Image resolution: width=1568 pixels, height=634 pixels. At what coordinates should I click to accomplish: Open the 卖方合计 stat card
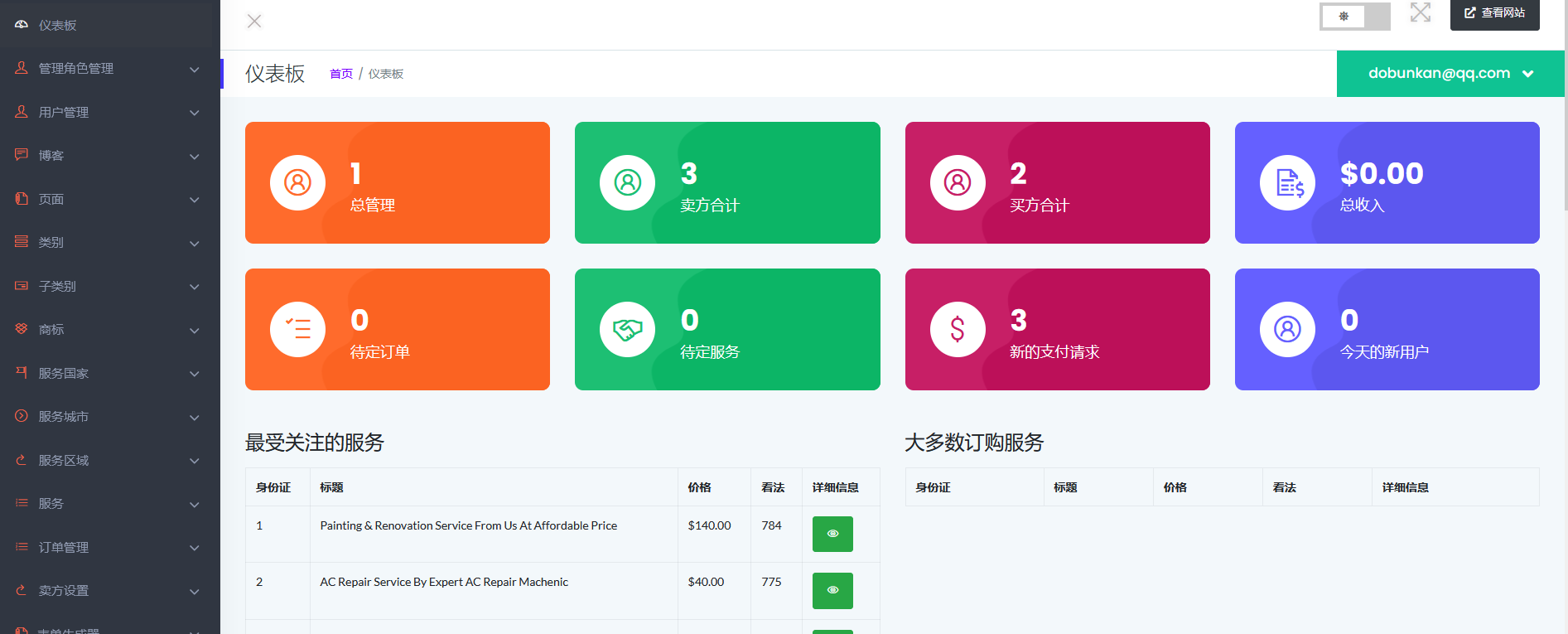[x=727, y=182]
